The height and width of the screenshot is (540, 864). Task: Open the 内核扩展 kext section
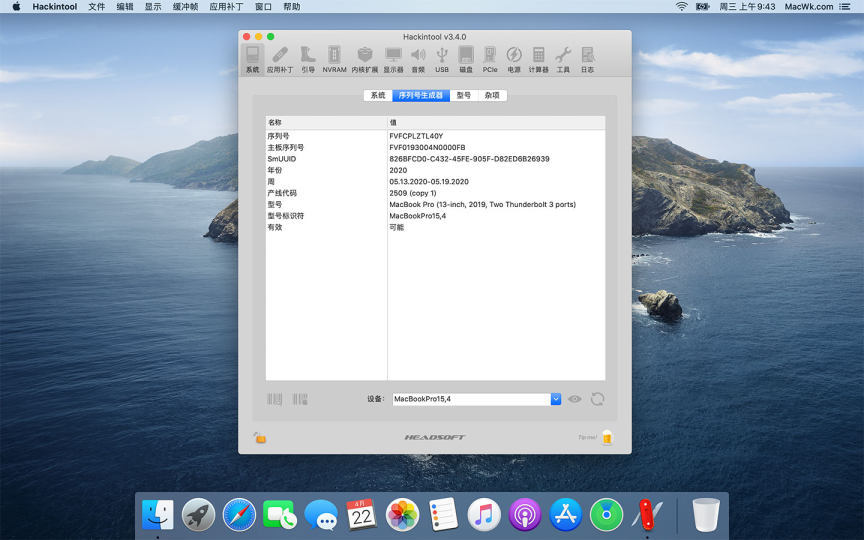click(x=364, y=59)
